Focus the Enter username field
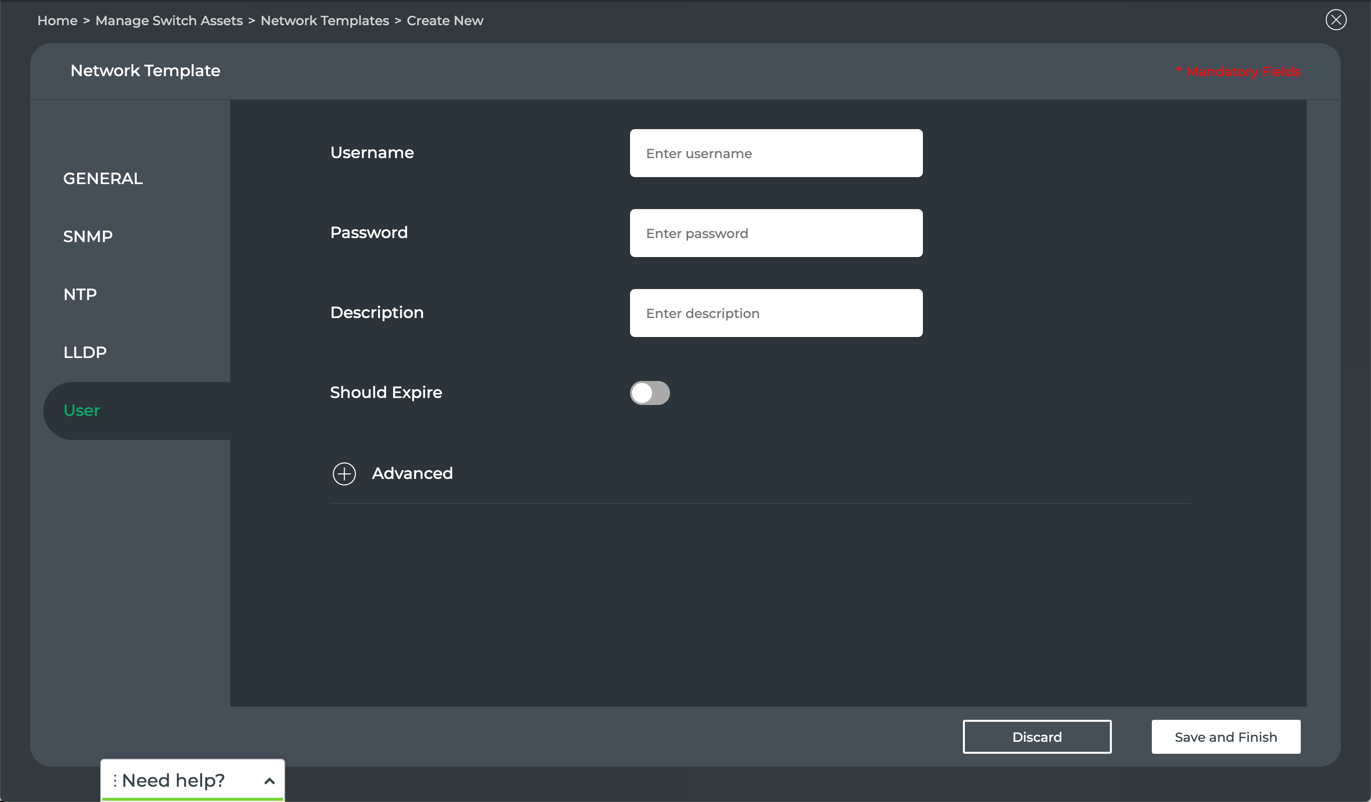The image size is (1371, 802). coord(776,153)
